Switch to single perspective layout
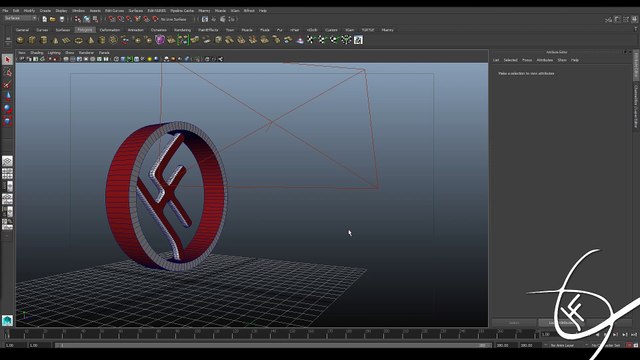The image size is (640, 360). click(x=7, y=161)
